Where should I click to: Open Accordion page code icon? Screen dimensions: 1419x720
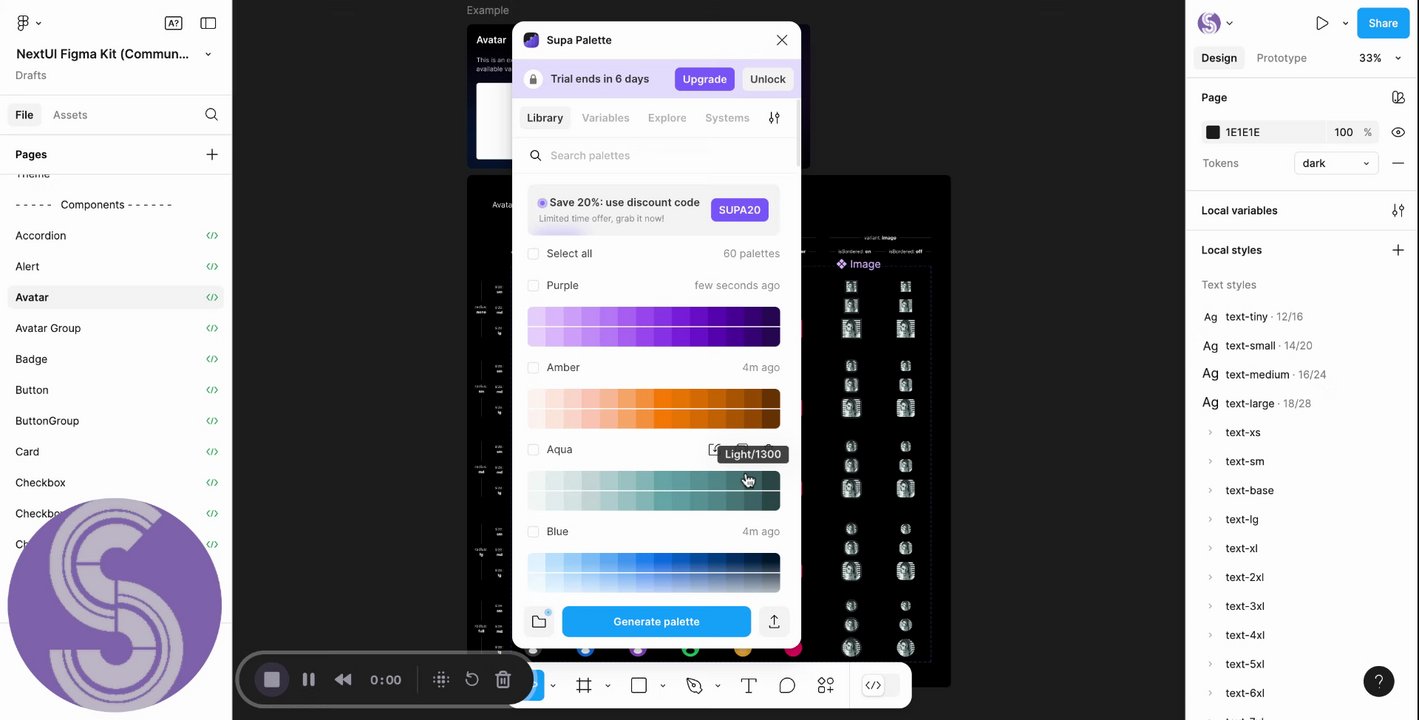[x=212, y=236]
